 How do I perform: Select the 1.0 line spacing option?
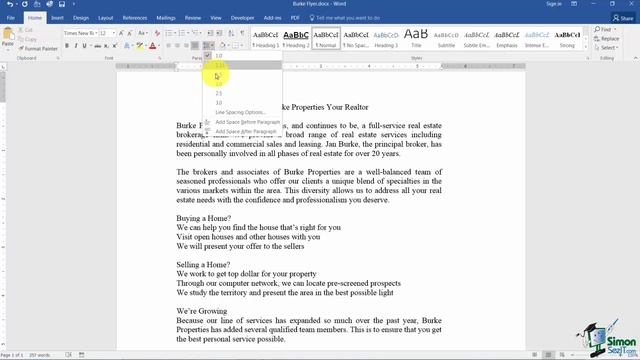pyautogui.click(x=242, y=56)
